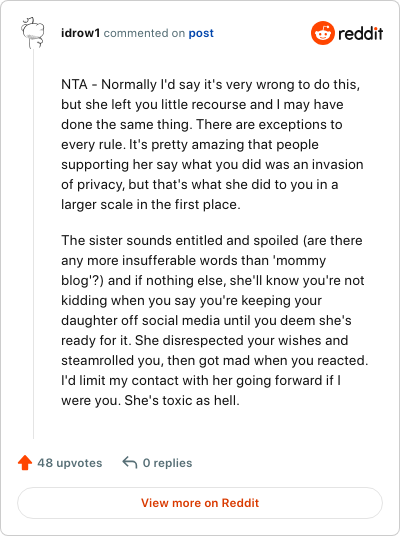Follow the blue "post" link
Image resolution: width=400 pixels, height=536 pixels.
[x=201, y=33]
